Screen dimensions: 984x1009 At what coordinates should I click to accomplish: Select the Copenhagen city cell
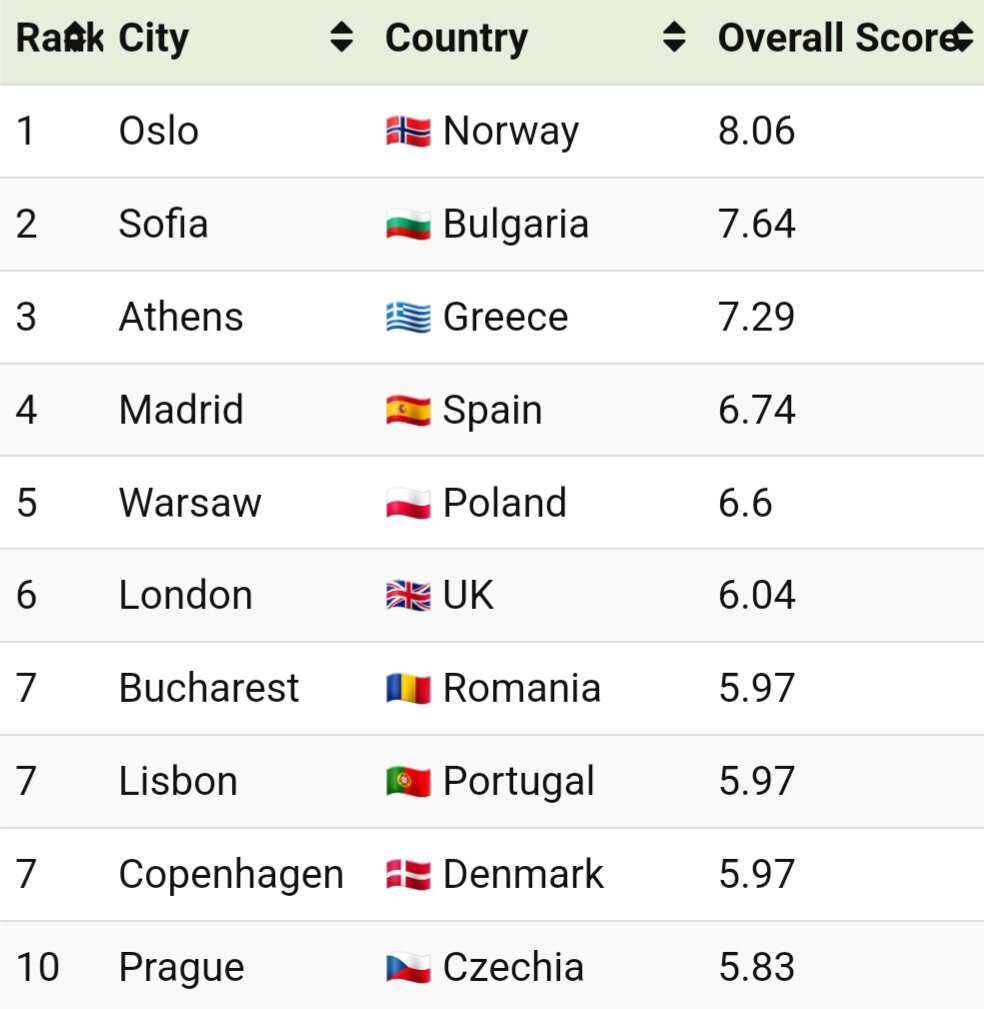tap(231, 875)
